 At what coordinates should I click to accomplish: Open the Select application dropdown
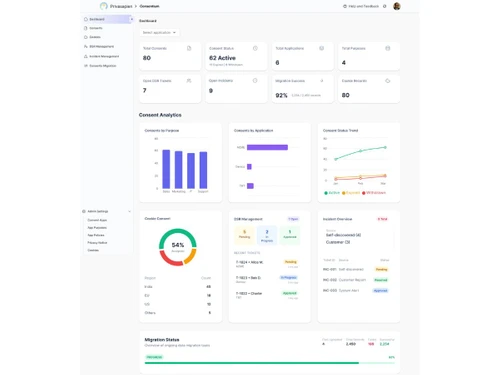[x=159, y=32]
